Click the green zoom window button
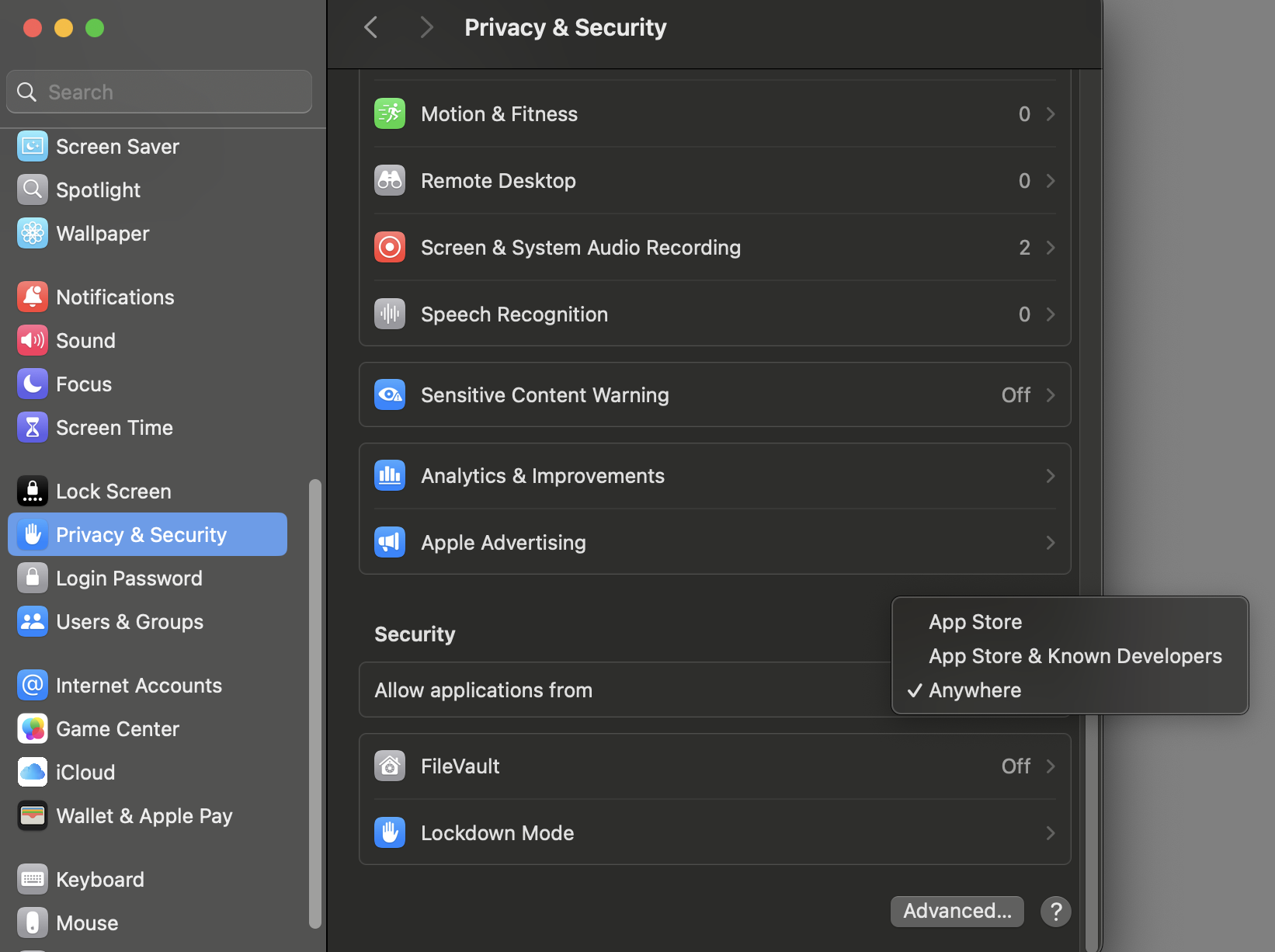Viewport: 1275px width, 952px height. (x=95, y=28)
